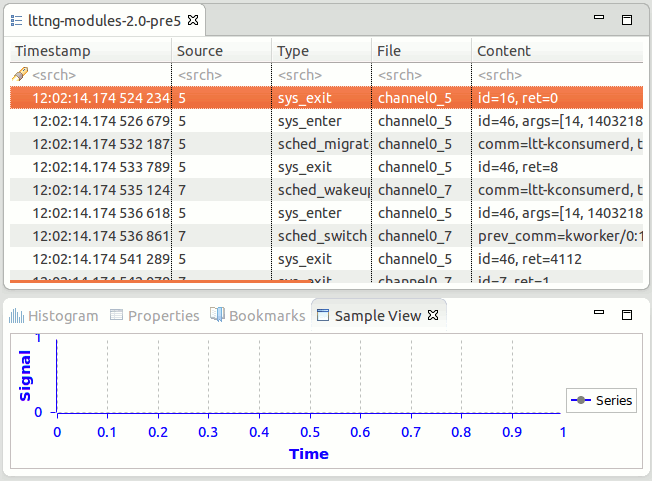Select the sched_wakeup event row
This screenshot has width=652, height=481.
(320, 190)
